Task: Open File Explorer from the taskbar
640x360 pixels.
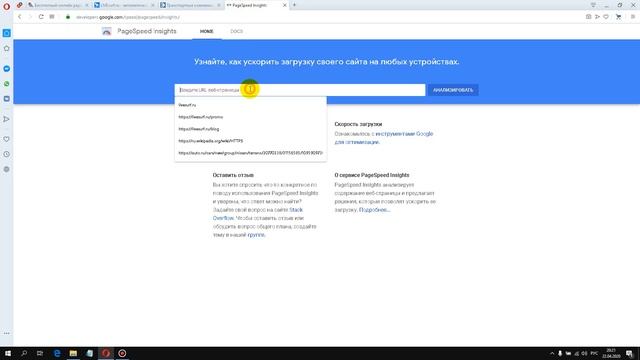Action: pos(73,353)
